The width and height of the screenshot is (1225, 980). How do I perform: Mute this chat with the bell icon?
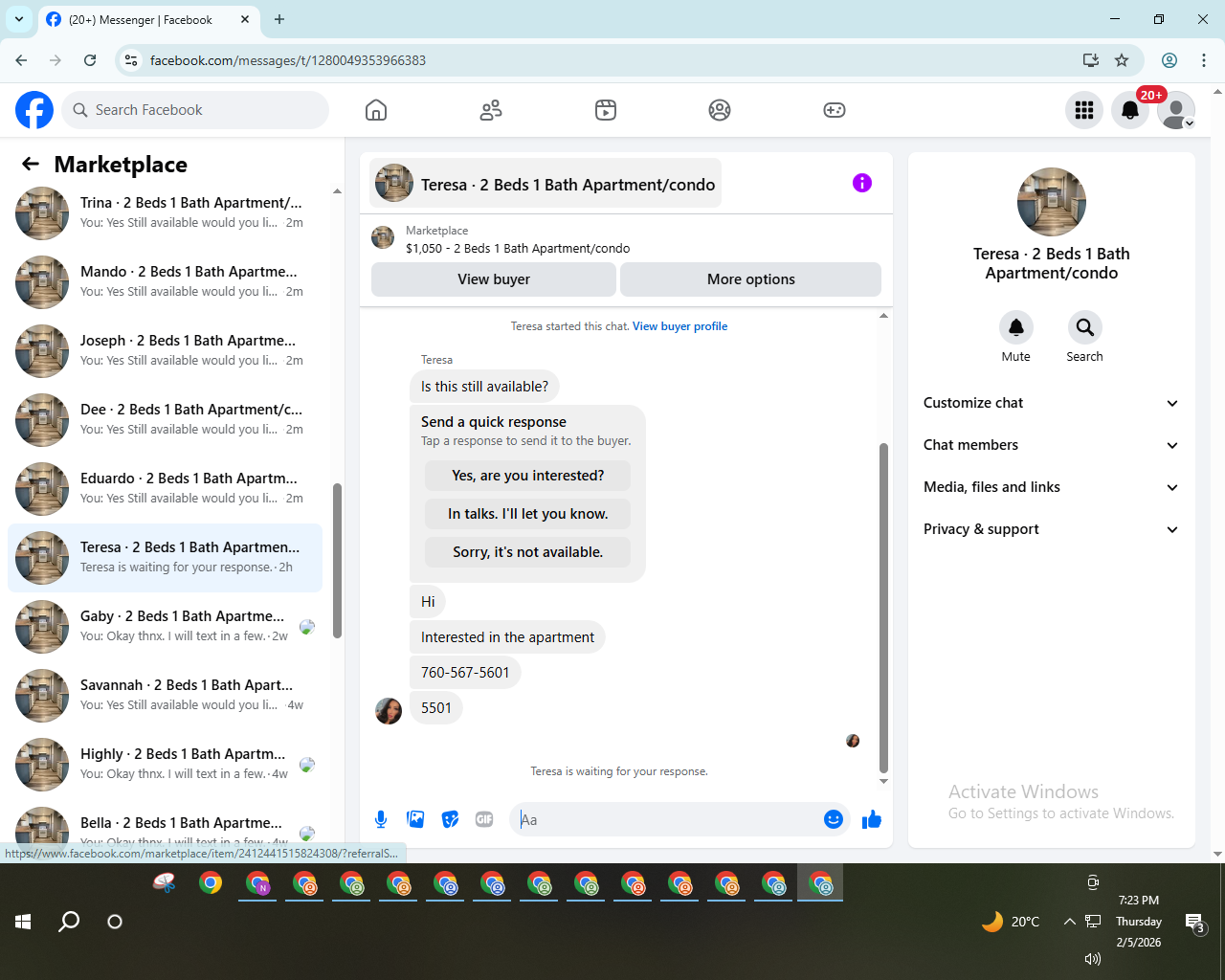pyautogui.click(x=1016, y=327)
